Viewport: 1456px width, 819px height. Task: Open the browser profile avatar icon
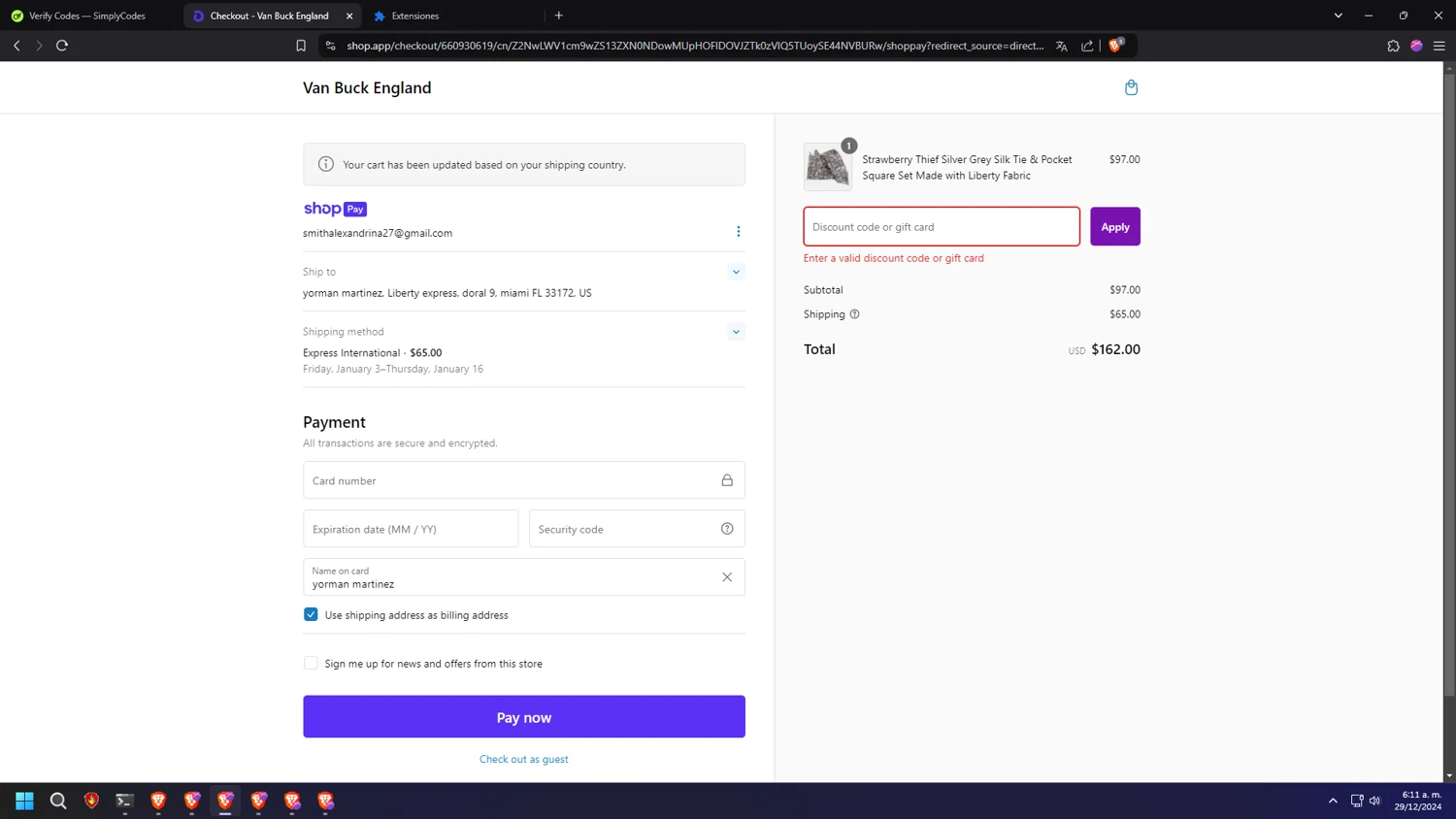click(x=1416, y=46)
